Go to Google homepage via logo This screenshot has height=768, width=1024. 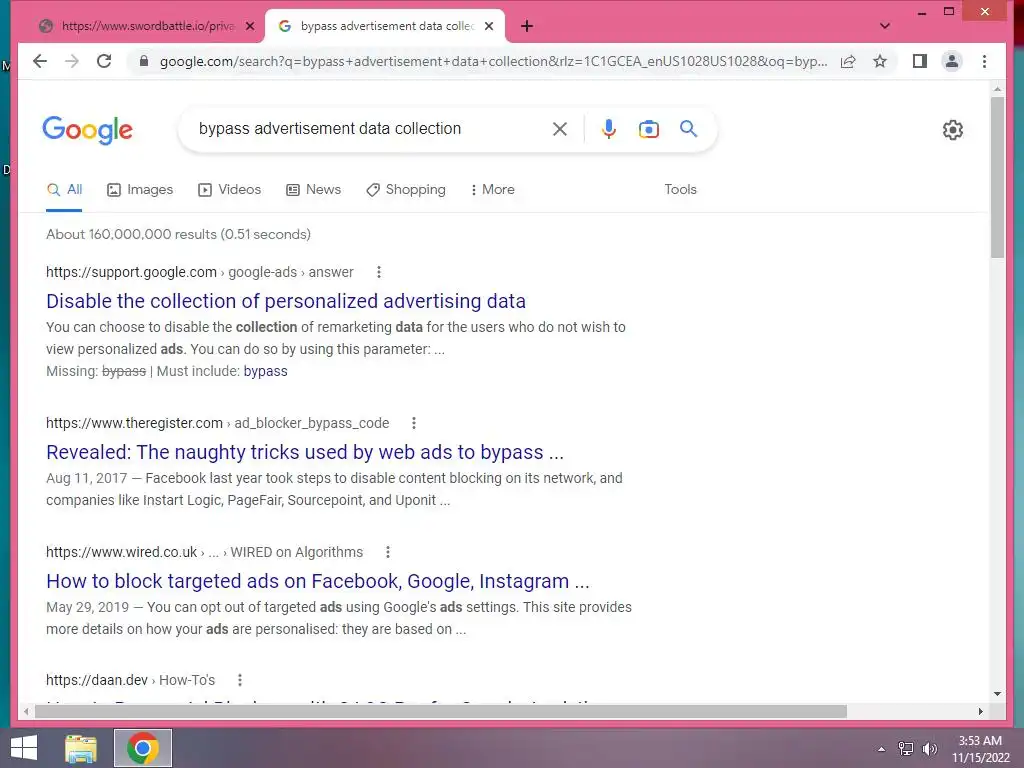tap(88, 130)
